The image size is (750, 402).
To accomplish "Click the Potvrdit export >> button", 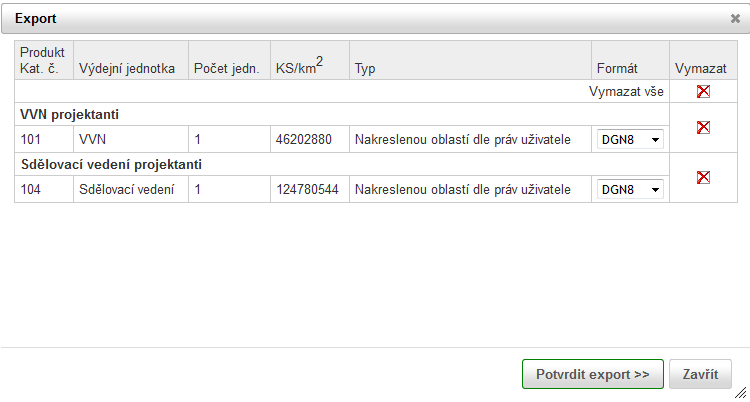I will pos(593,374).
